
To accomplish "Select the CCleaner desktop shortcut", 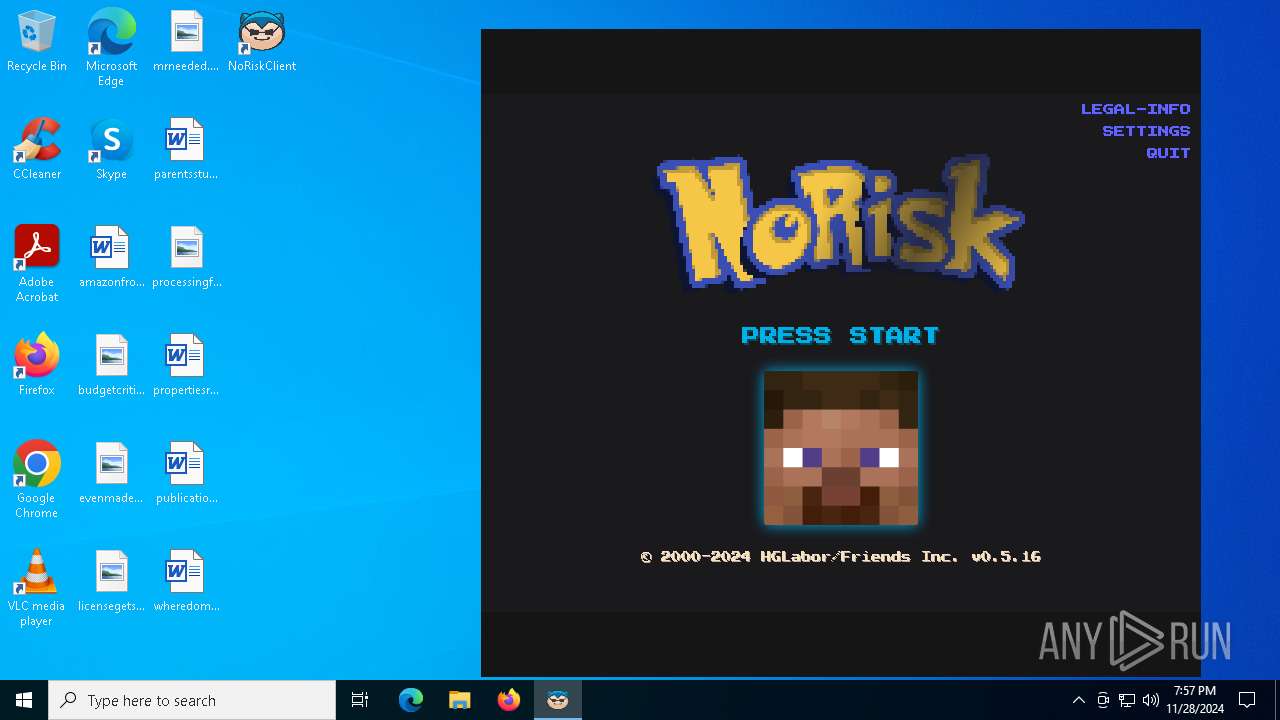I will (x=37, y=150).
